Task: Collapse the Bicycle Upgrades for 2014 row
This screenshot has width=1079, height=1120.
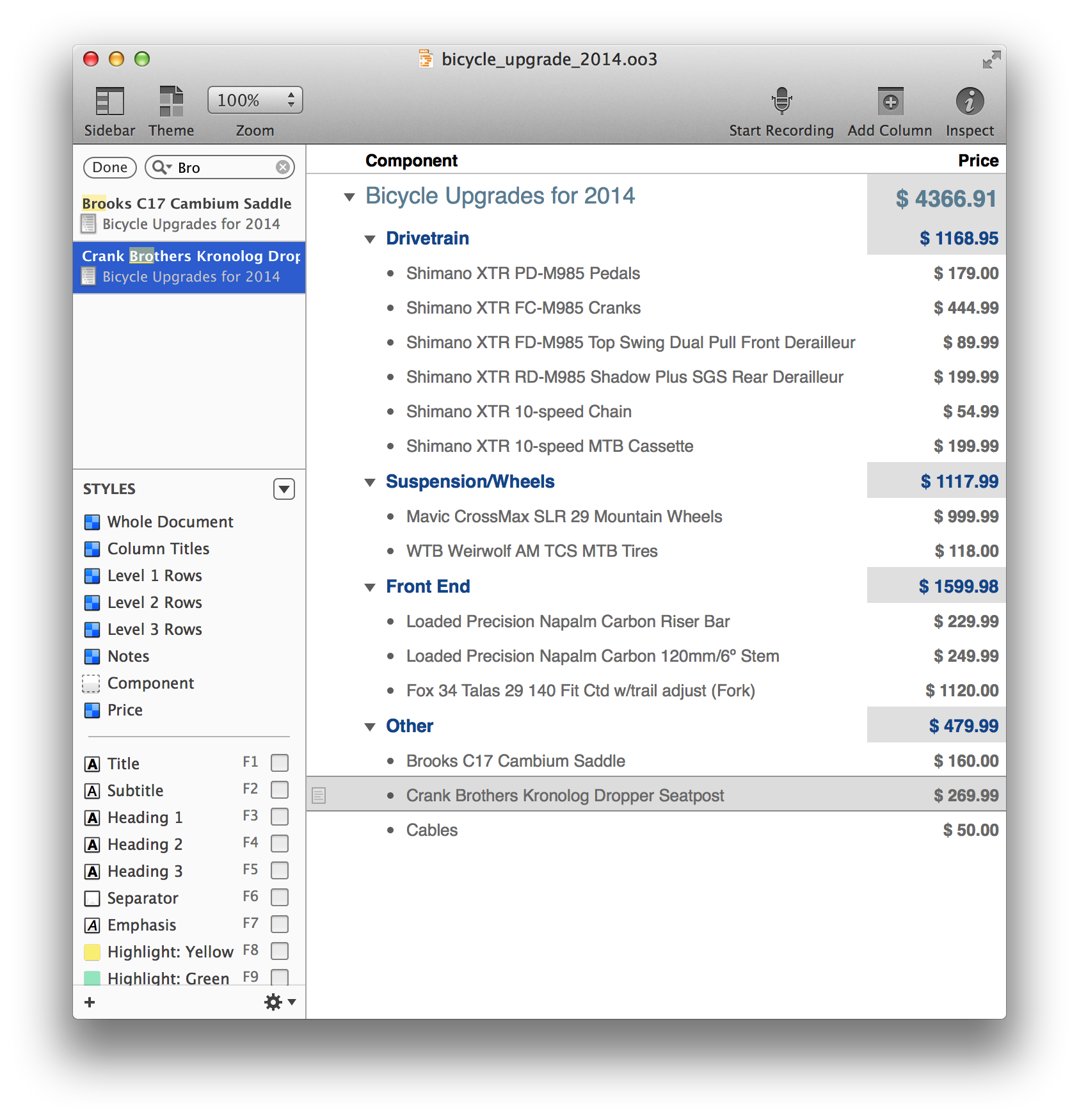Action: pos(349,197)
